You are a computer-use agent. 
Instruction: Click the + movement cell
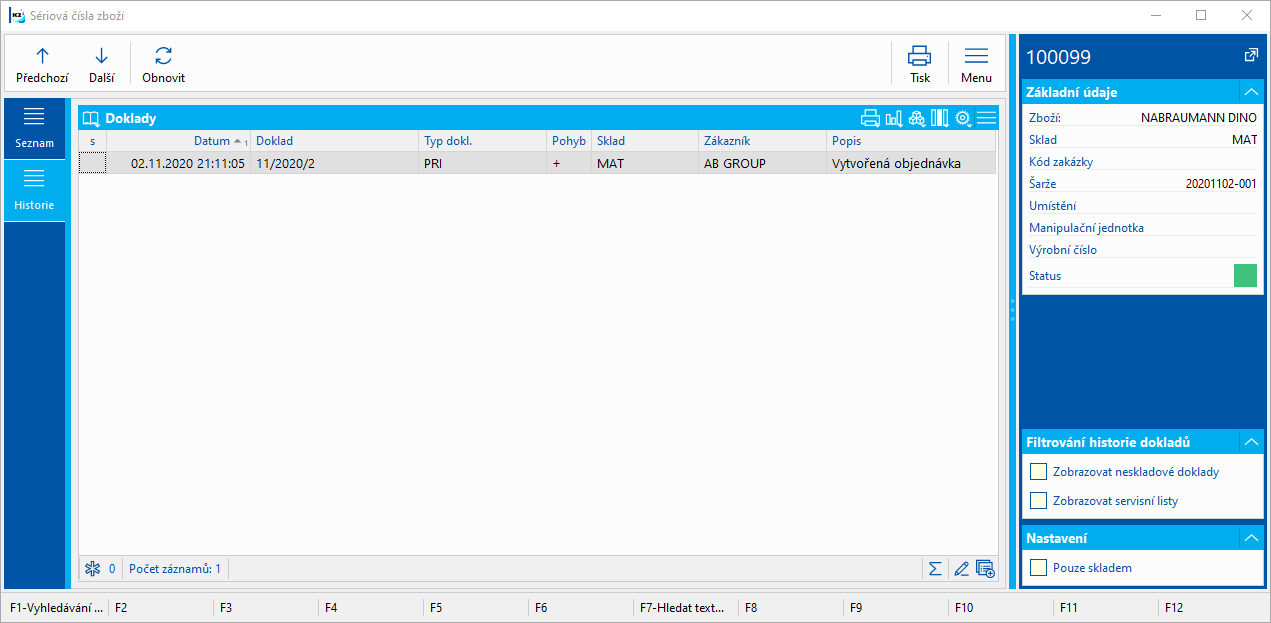click(569, 163)
